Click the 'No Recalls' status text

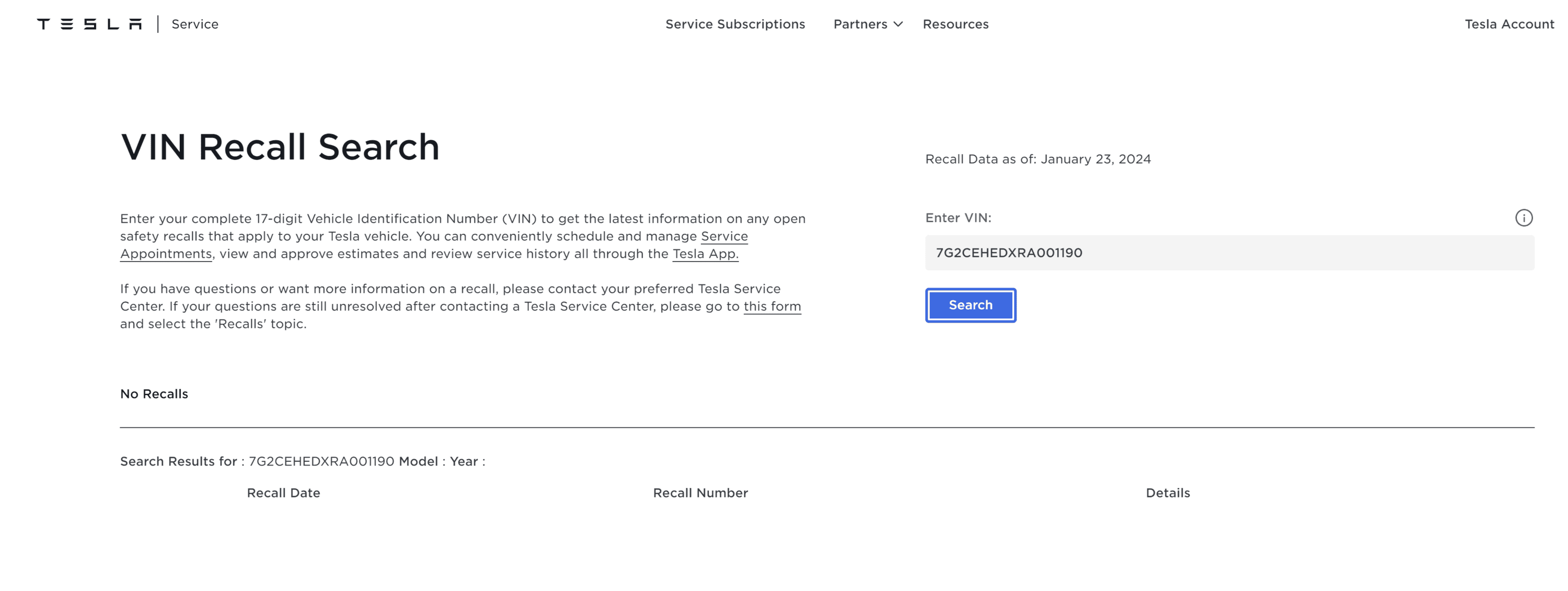pos(154,394)
